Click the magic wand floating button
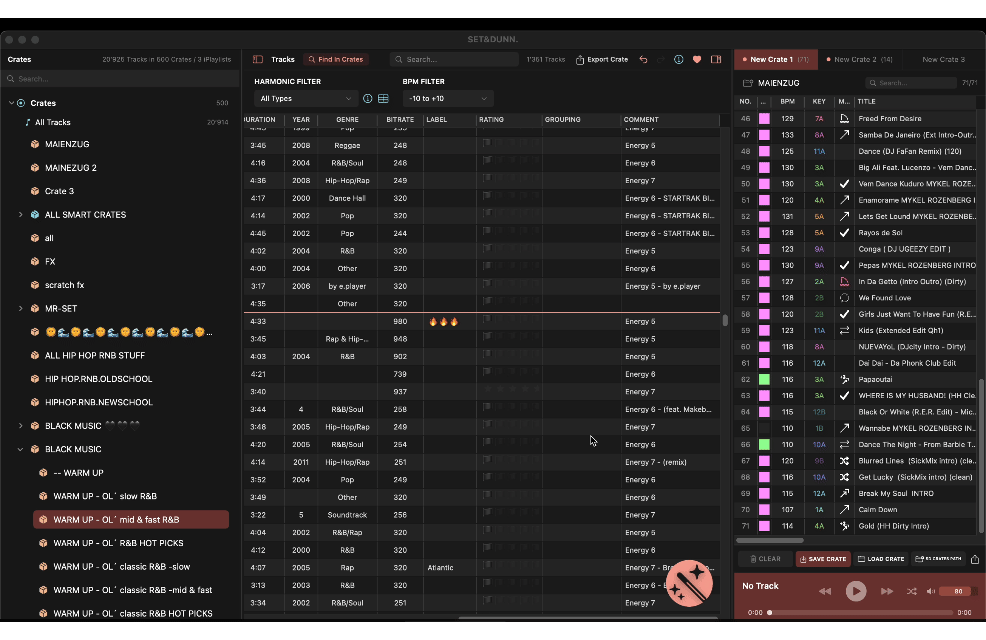 tap(689, 583)
